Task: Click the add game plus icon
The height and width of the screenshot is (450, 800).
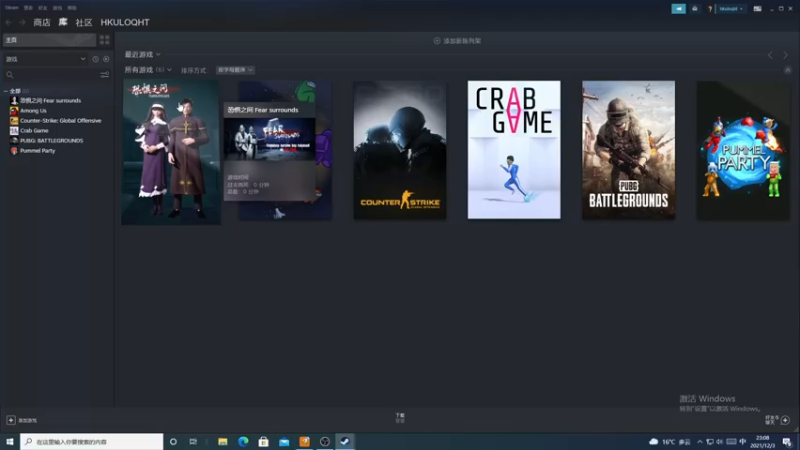Action: pyautogui.click(x=11, y=420)
